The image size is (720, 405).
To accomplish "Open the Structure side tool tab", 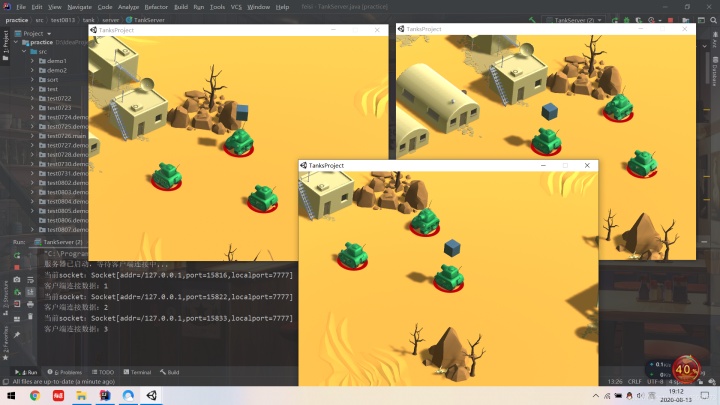I will (6, 298).
